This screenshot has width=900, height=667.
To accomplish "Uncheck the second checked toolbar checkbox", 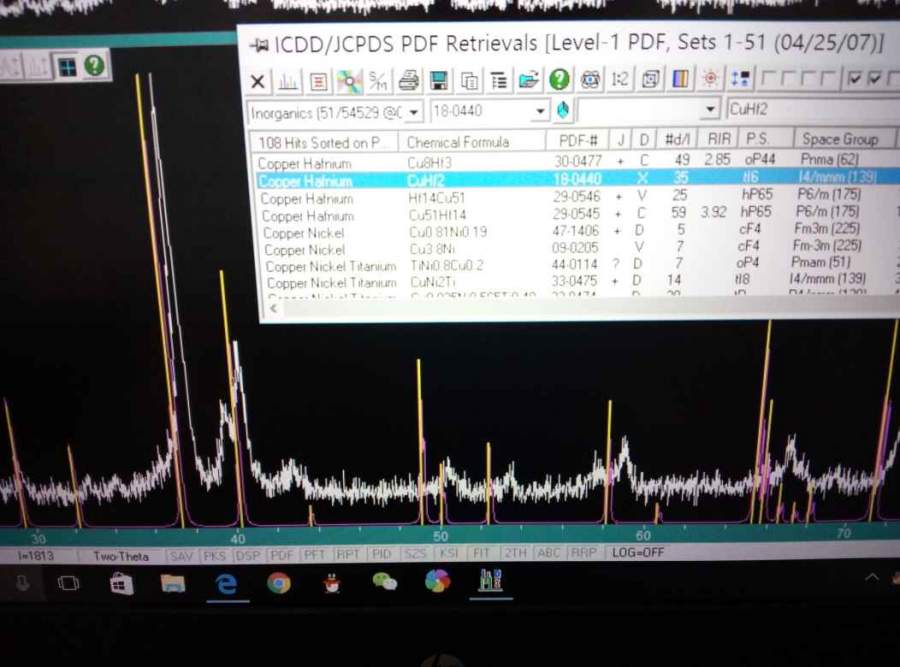I will tap(874, 77).
